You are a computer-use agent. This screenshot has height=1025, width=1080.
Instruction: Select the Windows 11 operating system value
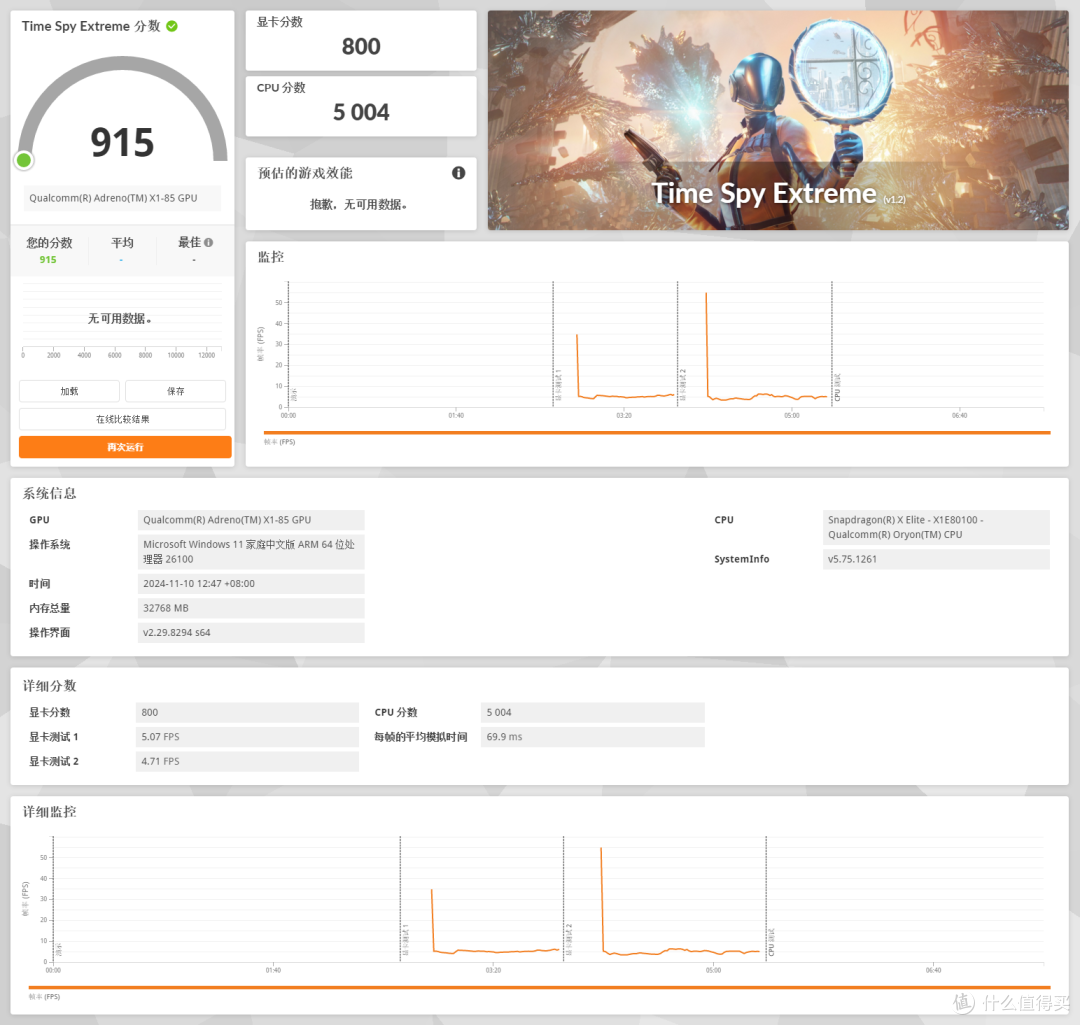tap(251, 552)
